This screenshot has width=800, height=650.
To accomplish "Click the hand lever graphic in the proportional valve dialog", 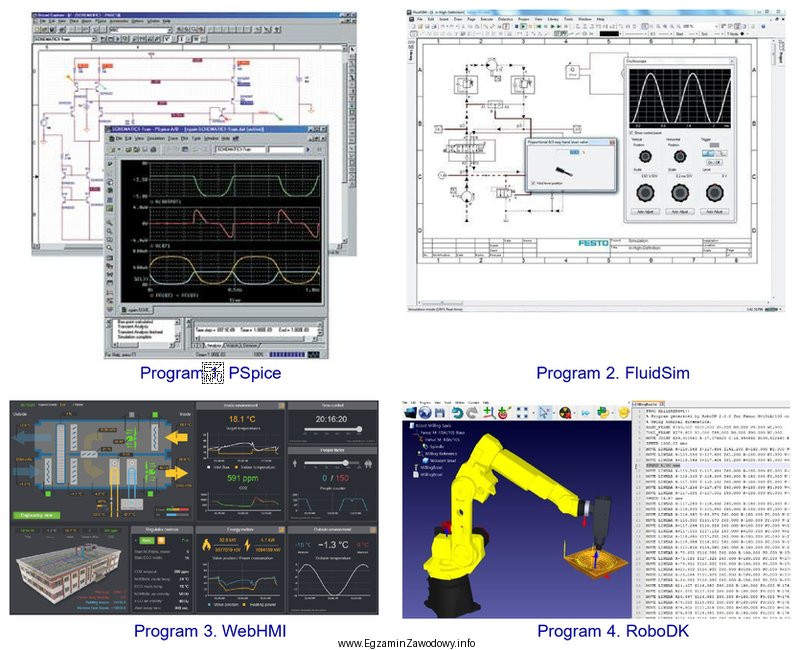I will tap(564, 172).
